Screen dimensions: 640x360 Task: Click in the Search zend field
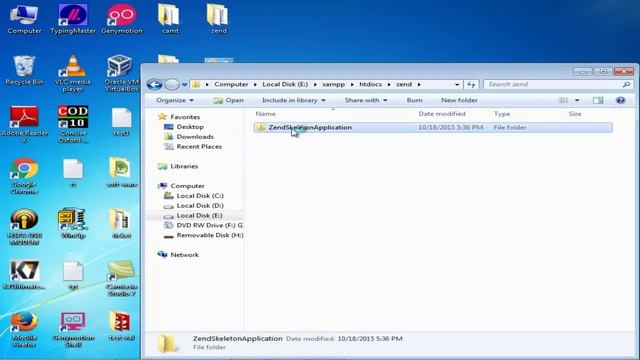(x=553, y=84)
